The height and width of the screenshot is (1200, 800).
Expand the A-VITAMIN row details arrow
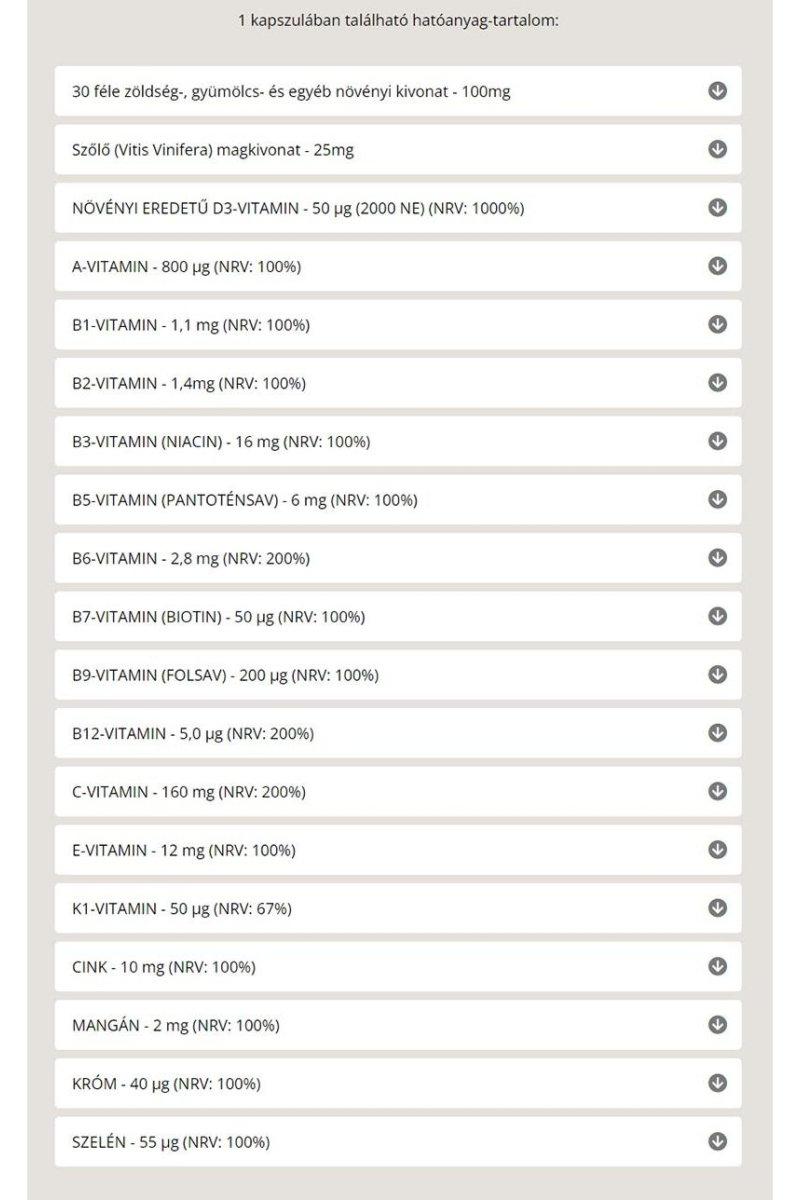pyautogui.click(x=716, y=265)
